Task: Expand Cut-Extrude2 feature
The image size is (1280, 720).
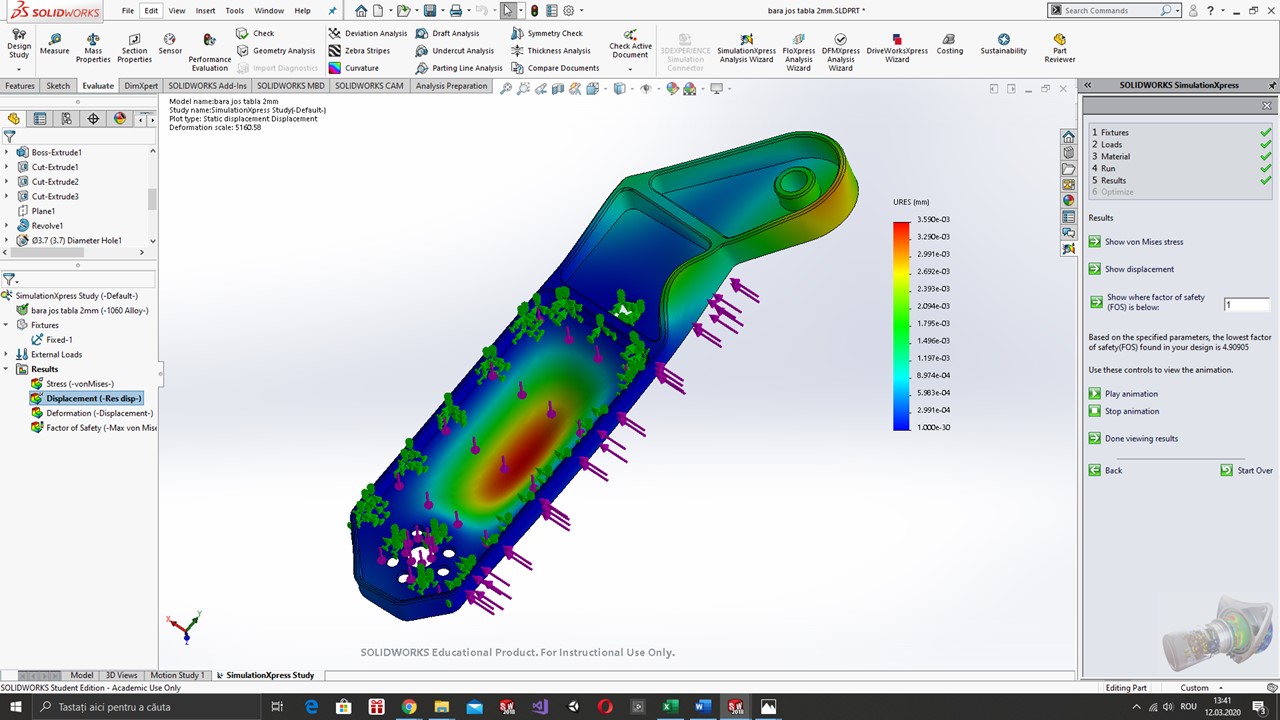Action: [x=7, y=182]
